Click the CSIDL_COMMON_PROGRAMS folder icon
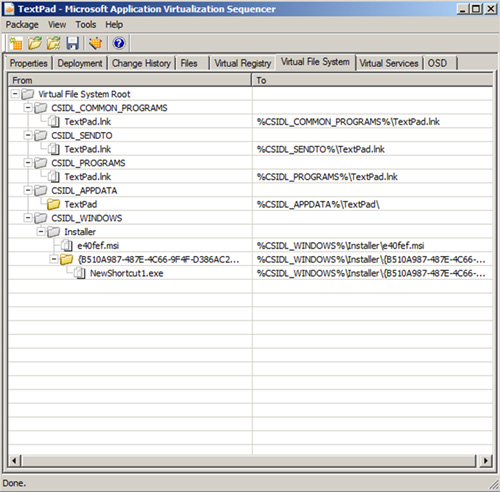 41,108
